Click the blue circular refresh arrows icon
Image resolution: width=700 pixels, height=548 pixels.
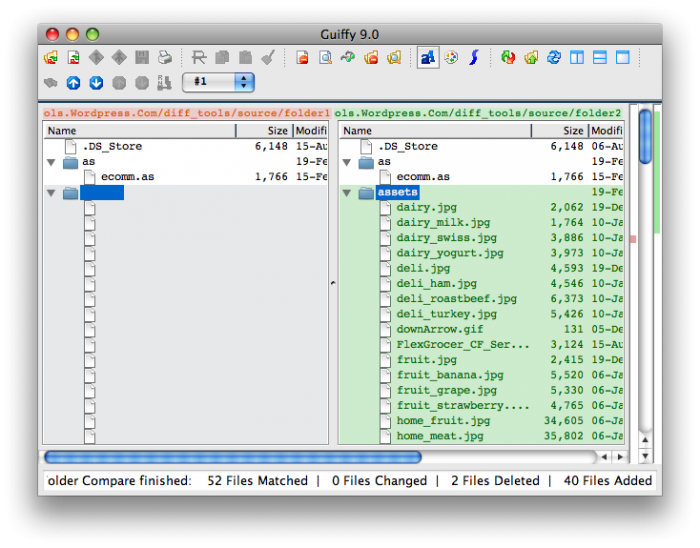[554, 58]
